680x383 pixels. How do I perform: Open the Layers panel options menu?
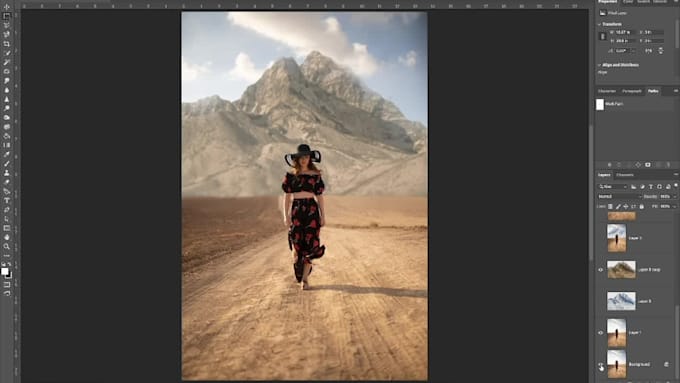pos(676,175)
